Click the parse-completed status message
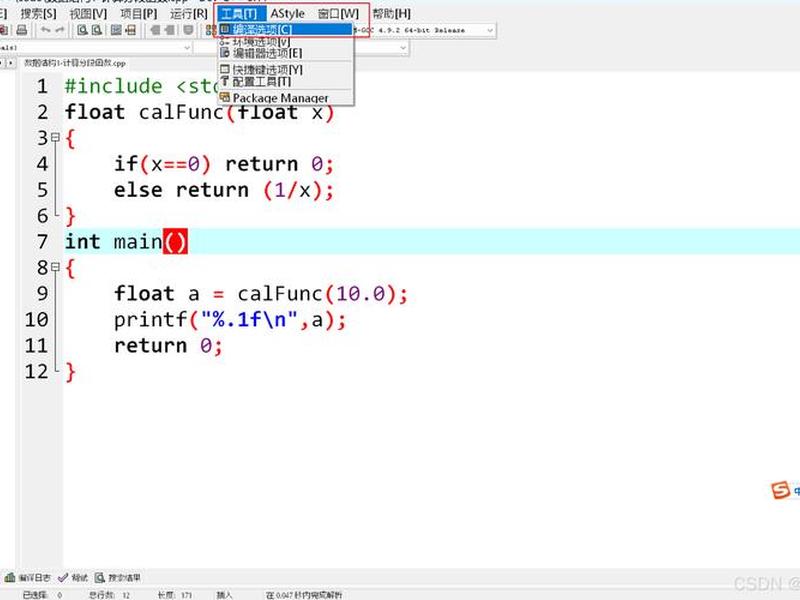The width and height of the screenshot is (800, 600). [304, 595]
